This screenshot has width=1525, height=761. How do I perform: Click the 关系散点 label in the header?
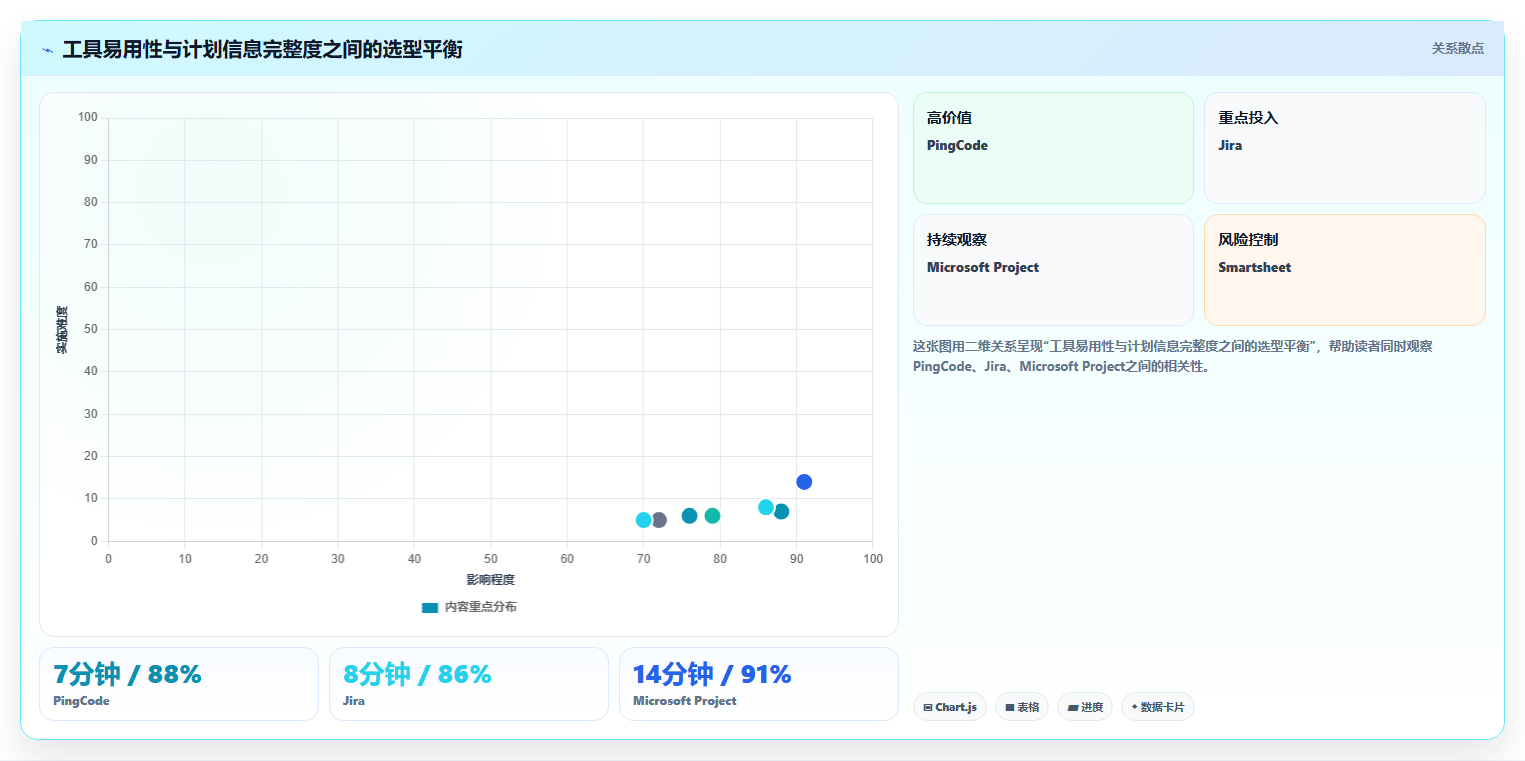tap(1457, 48)
